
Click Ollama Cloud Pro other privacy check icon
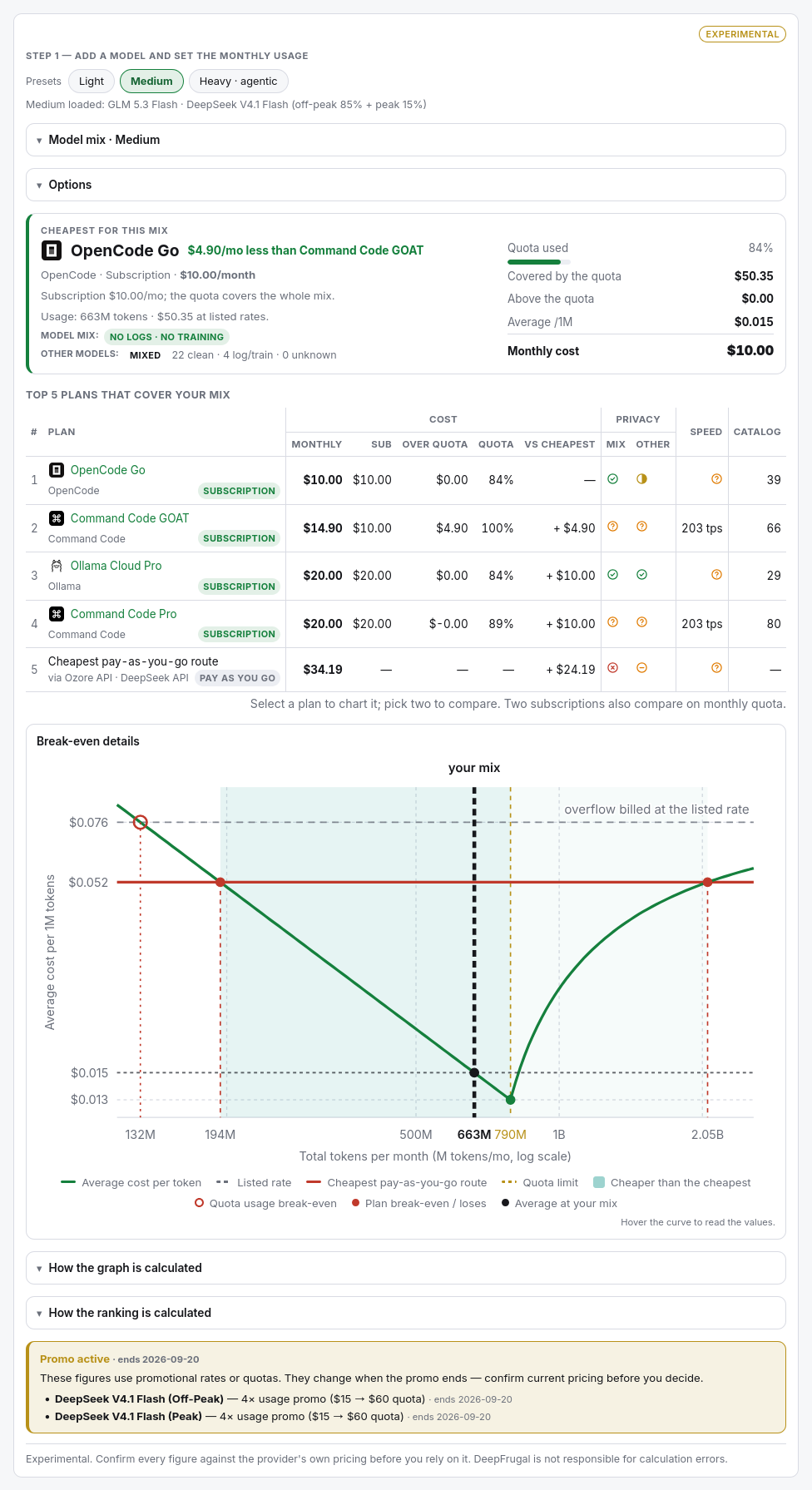(x=642, y=575)
